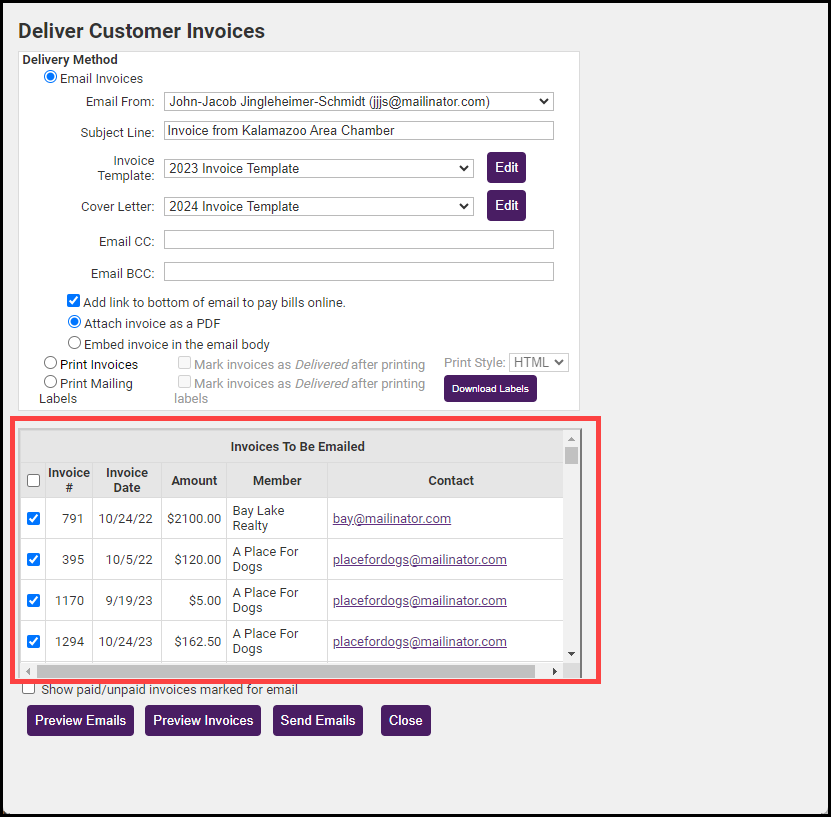
Task: Enable Show paid/unpaid invoices marked for email
Action: 29,689
